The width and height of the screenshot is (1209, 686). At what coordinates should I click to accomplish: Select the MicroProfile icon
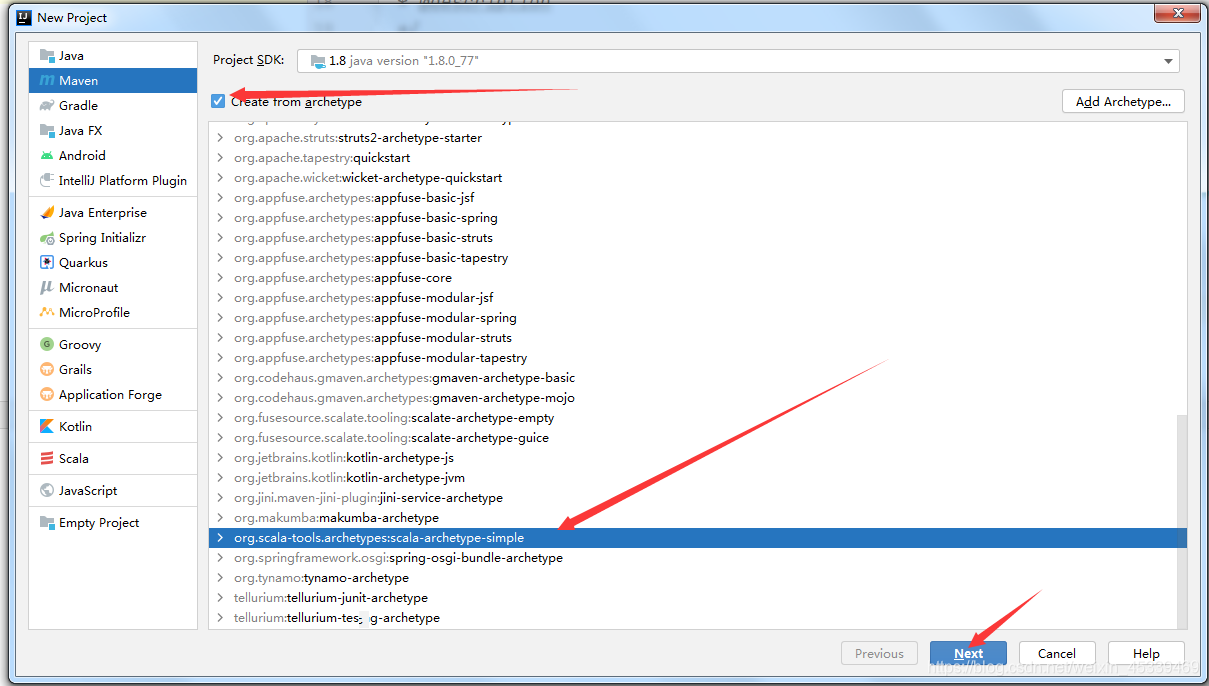[46, 313]
